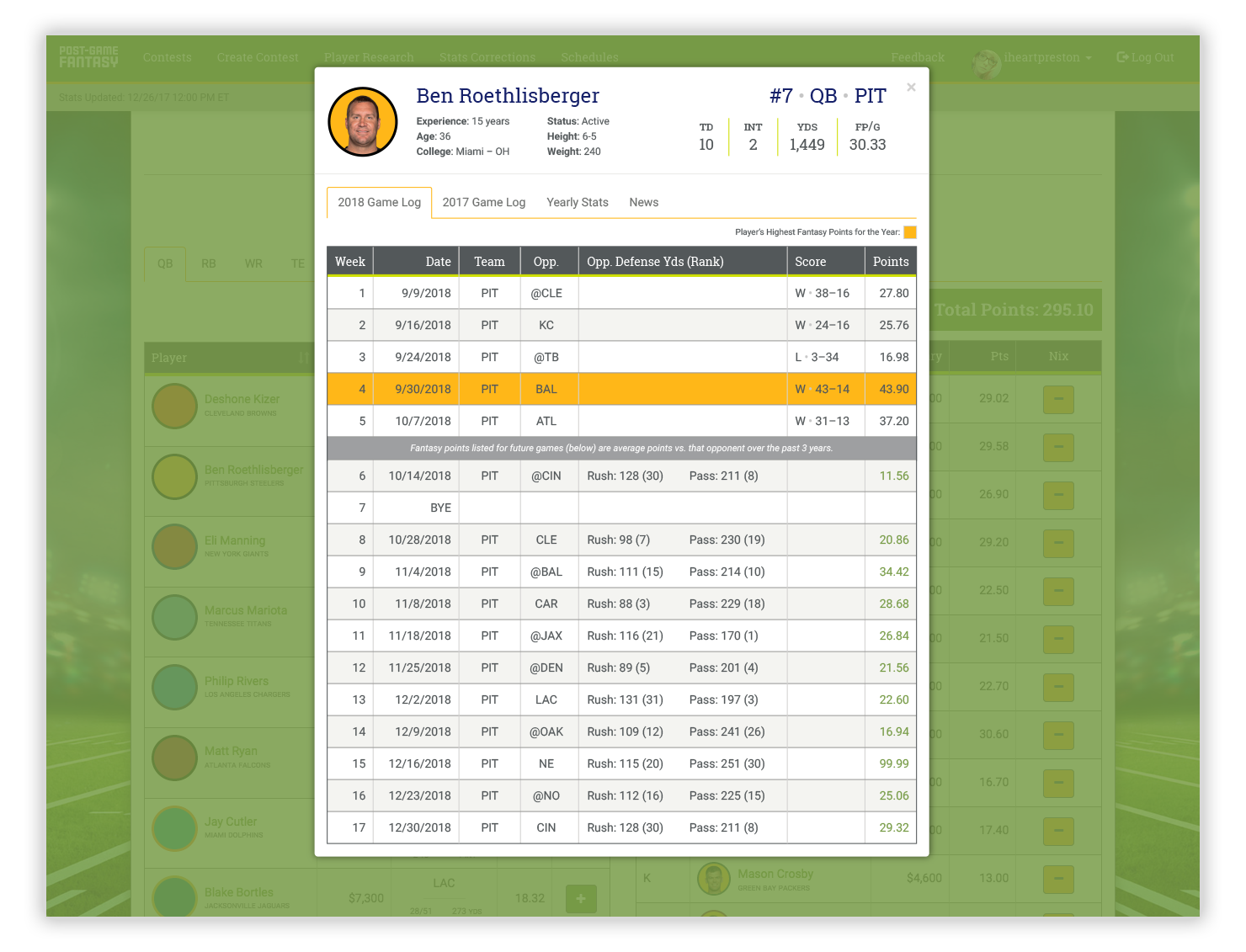Image resolution: width=1246 pixels, height=952 pixels.
Task: Open Player Research in the navigation
Action: click(x=369, y=57)
